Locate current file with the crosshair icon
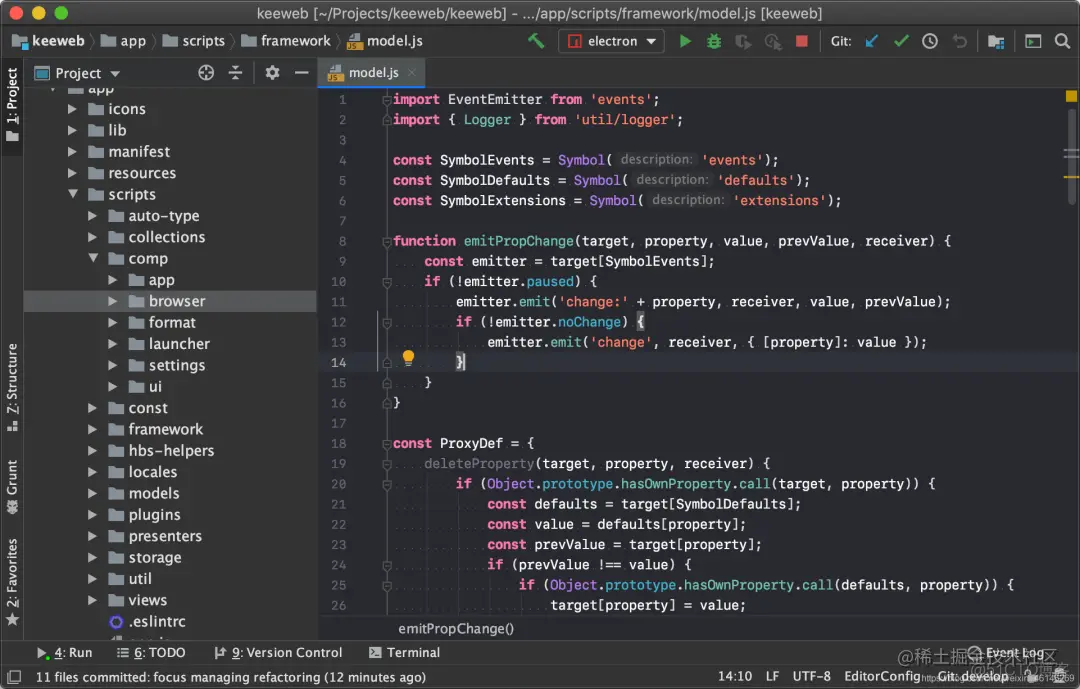Viewport: 1080px width, 689px height. tap(206, 73)
